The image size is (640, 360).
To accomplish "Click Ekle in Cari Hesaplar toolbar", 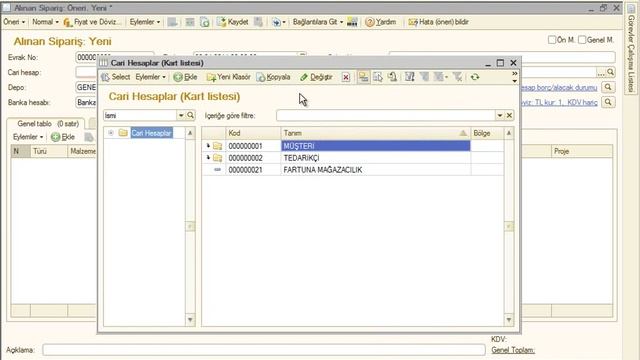I will click(185, 77).
